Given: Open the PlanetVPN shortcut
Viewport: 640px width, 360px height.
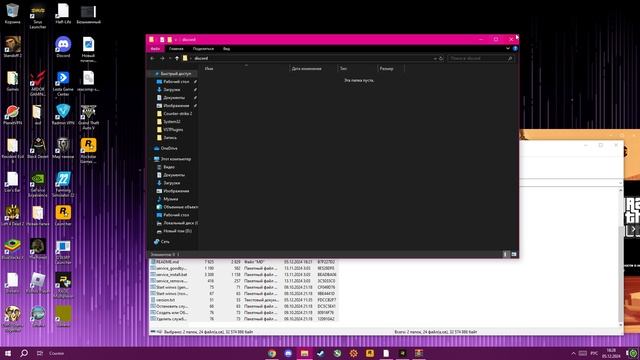Looking at the screenshot, I should point(12,114).
